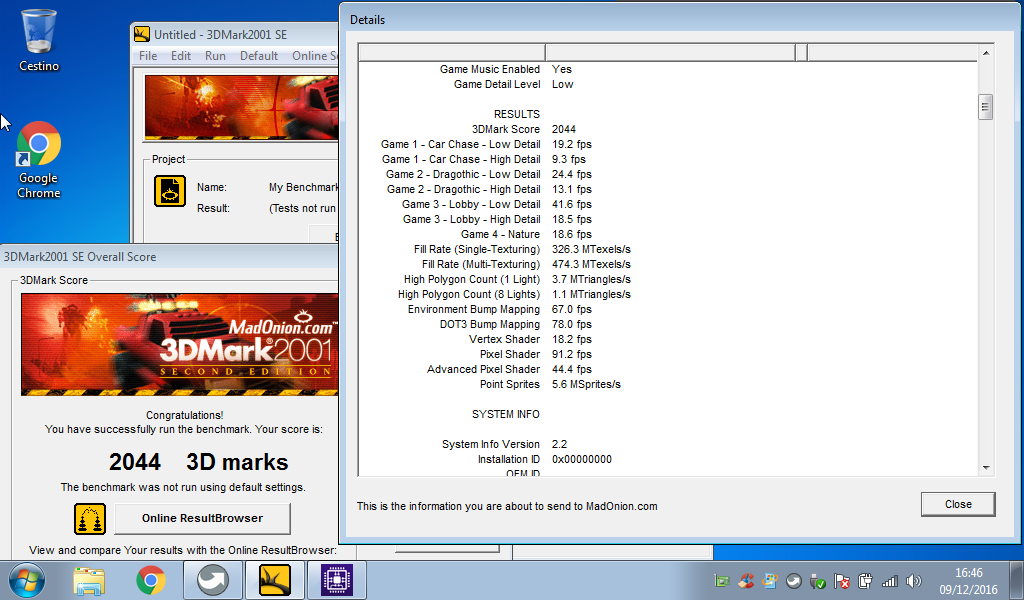Click the trees icon beside Online ResultBrowser
1024x600 pixels.
click(x=90, y=518)
